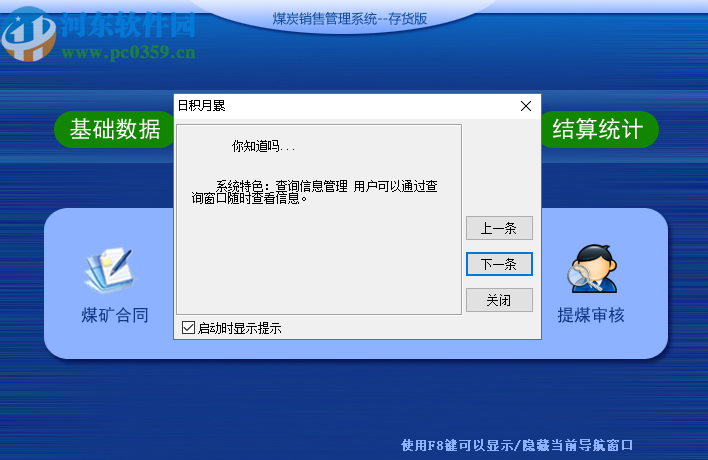Click the 结算统计 green button

(599, 130)
